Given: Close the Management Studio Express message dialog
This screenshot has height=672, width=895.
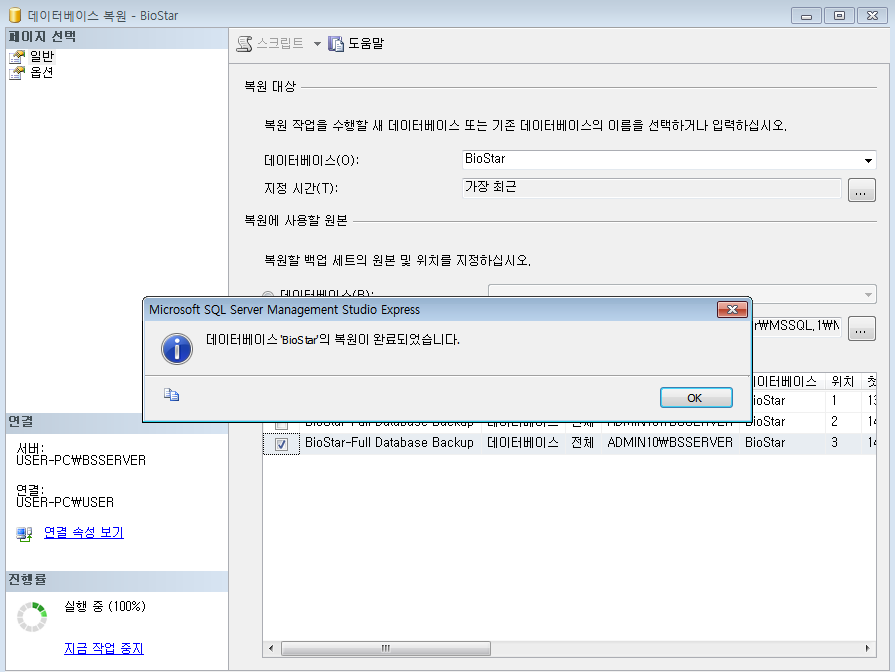Looking at the screenshot, I should 732,309.
